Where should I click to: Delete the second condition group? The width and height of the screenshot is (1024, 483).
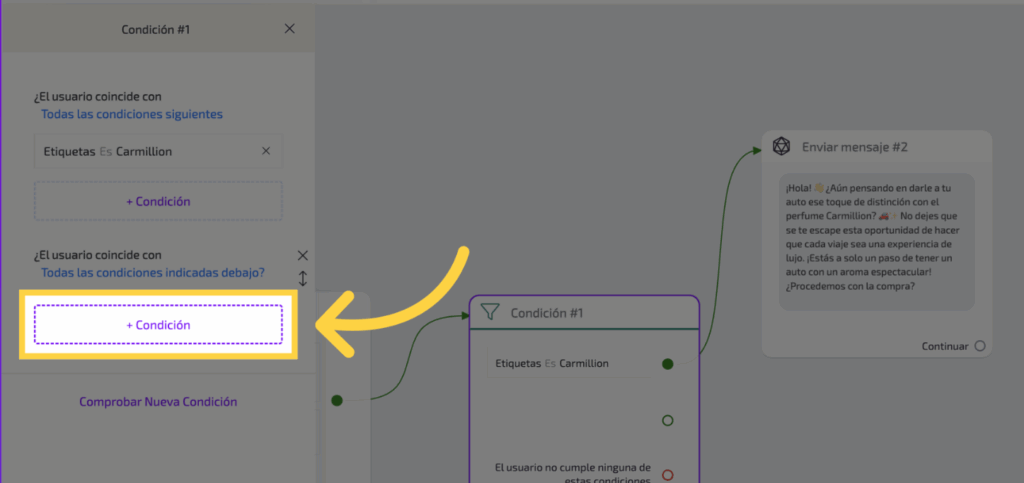pyautogui.click(x=303, y=255)
